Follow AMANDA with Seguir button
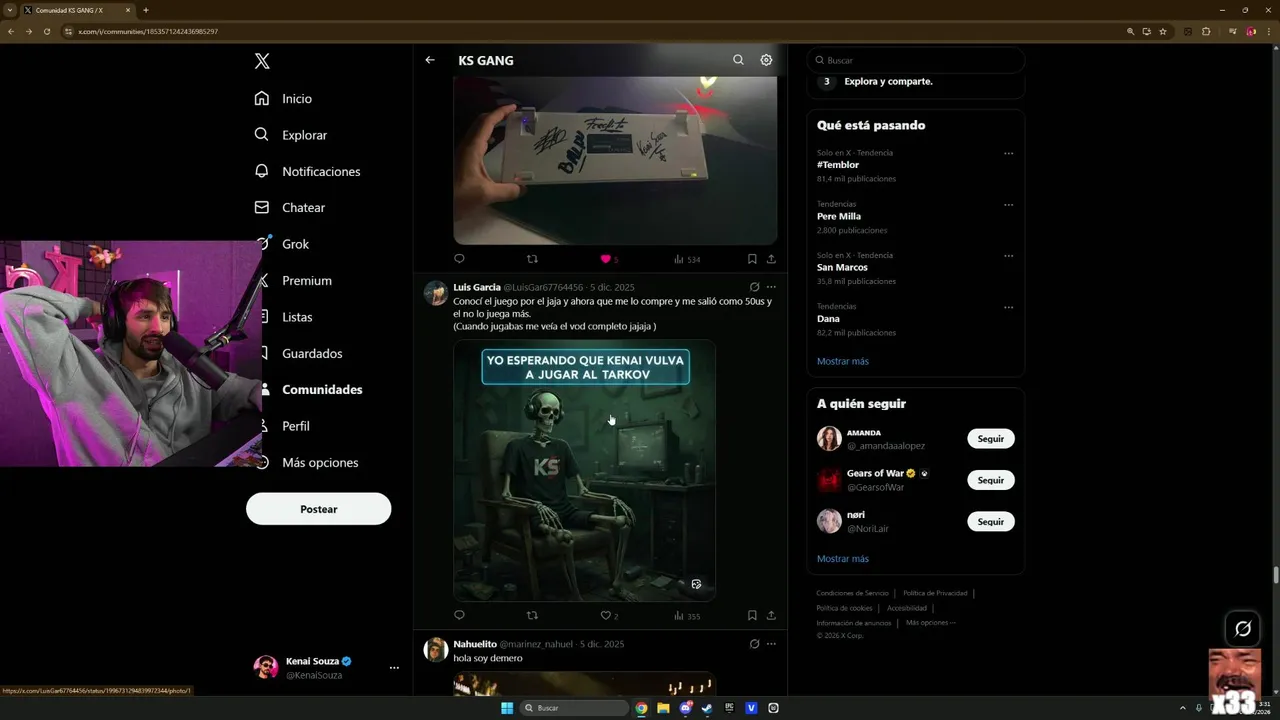1280x720 pixels. pyautogui.click(x=990, y=439)
